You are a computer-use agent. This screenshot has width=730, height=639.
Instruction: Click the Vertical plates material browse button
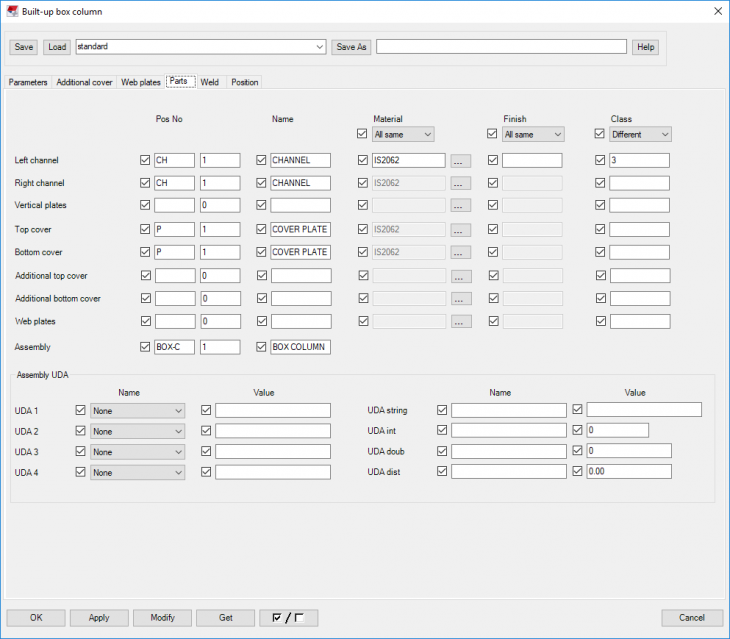tap(460, 206)
